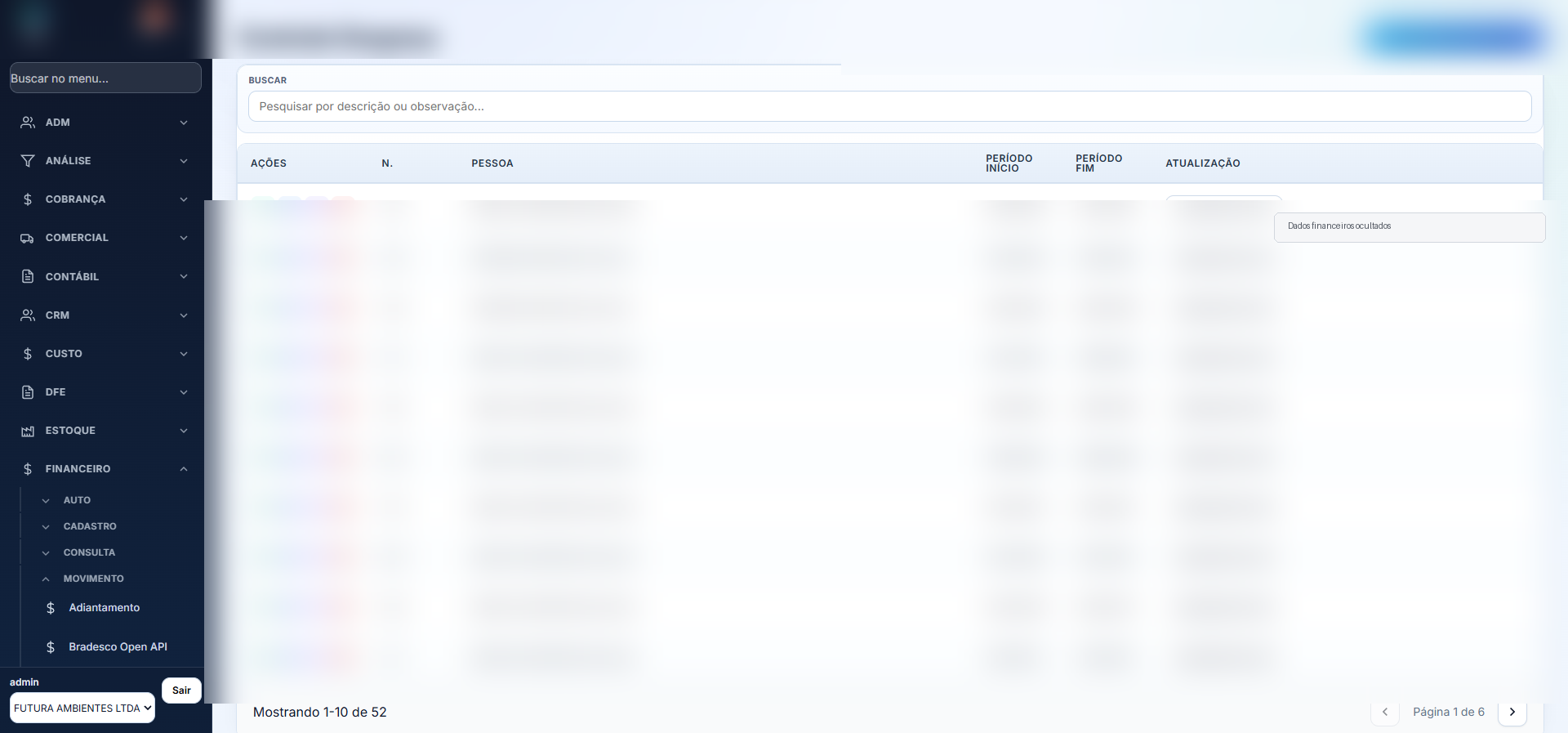Click the ESTOQUE factory icon
The height and width of the screenshot is (733, 1568).
pyautogui.click(x=28, y=431)
